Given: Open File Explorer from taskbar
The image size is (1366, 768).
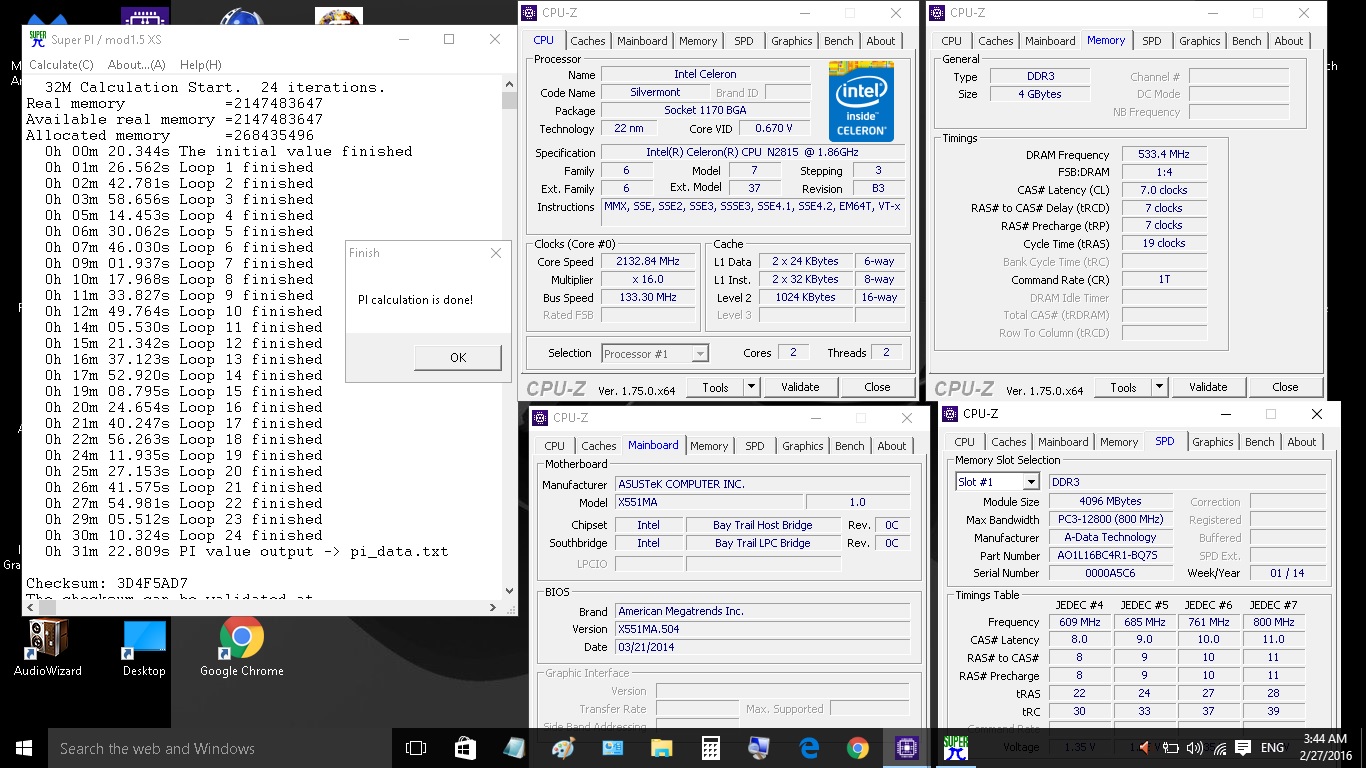Looking at the screenshot, I should click(x=661, y=748).
